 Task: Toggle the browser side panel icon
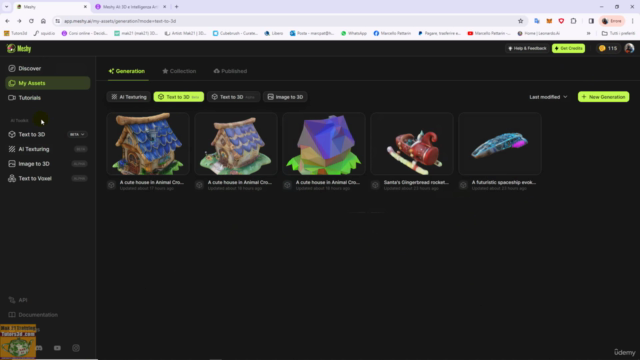(591, 21)
